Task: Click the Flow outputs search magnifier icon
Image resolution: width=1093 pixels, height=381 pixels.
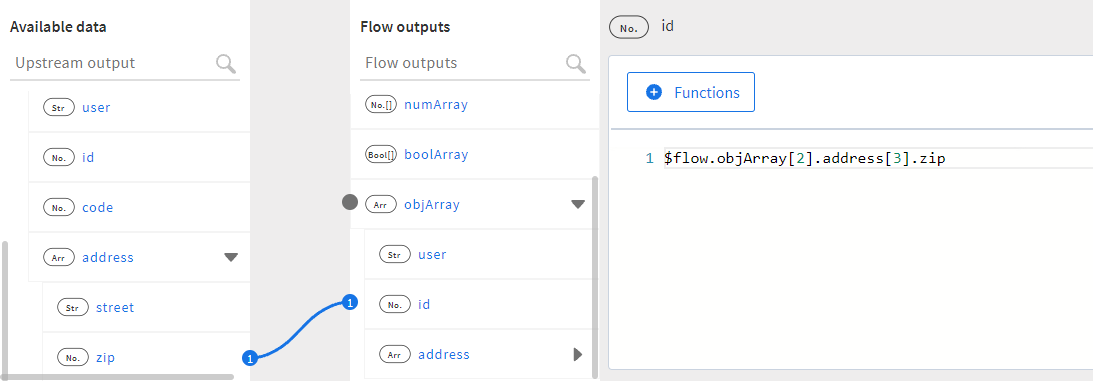Action: (576, 63)
